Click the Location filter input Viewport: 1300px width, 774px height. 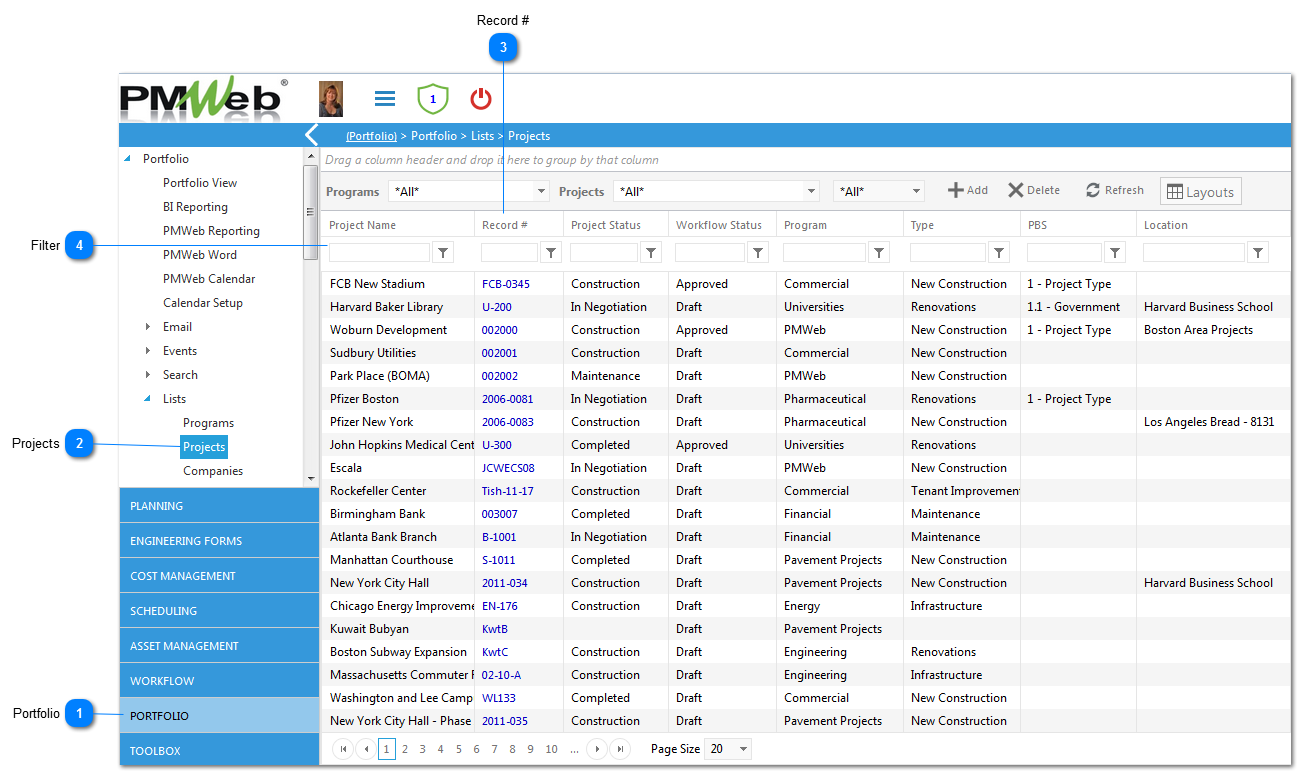[1194, 253]
